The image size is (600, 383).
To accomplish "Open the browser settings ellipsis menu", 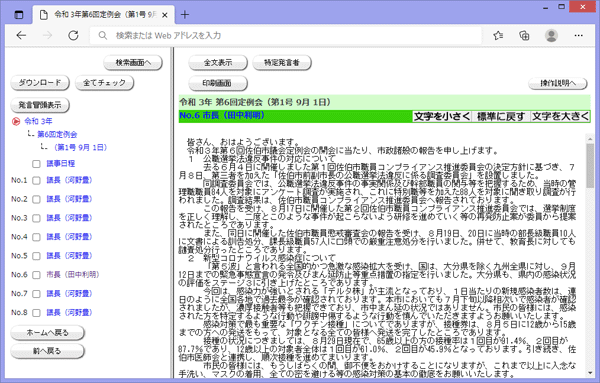I will tap(579, 36).
